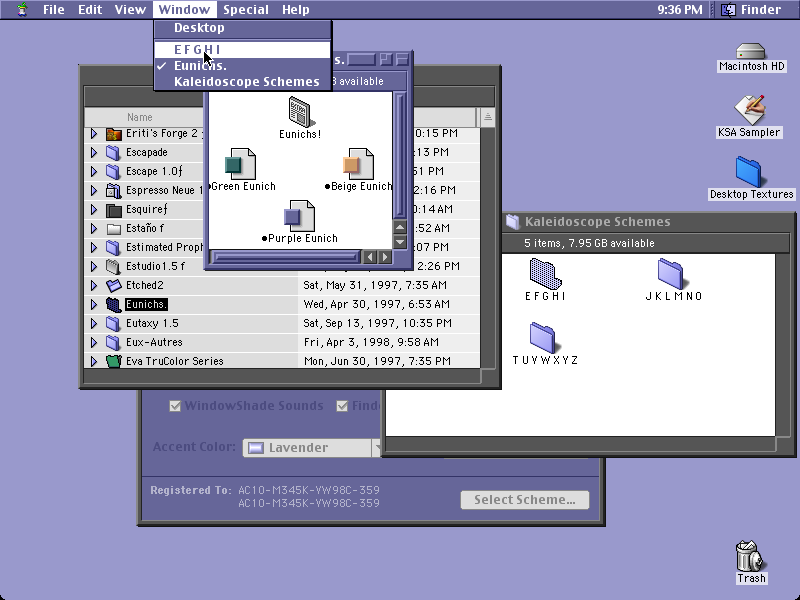Select the T U V W X Y Z folder icon
Viewport: 800px width, 600px height.
click(543, 338)
